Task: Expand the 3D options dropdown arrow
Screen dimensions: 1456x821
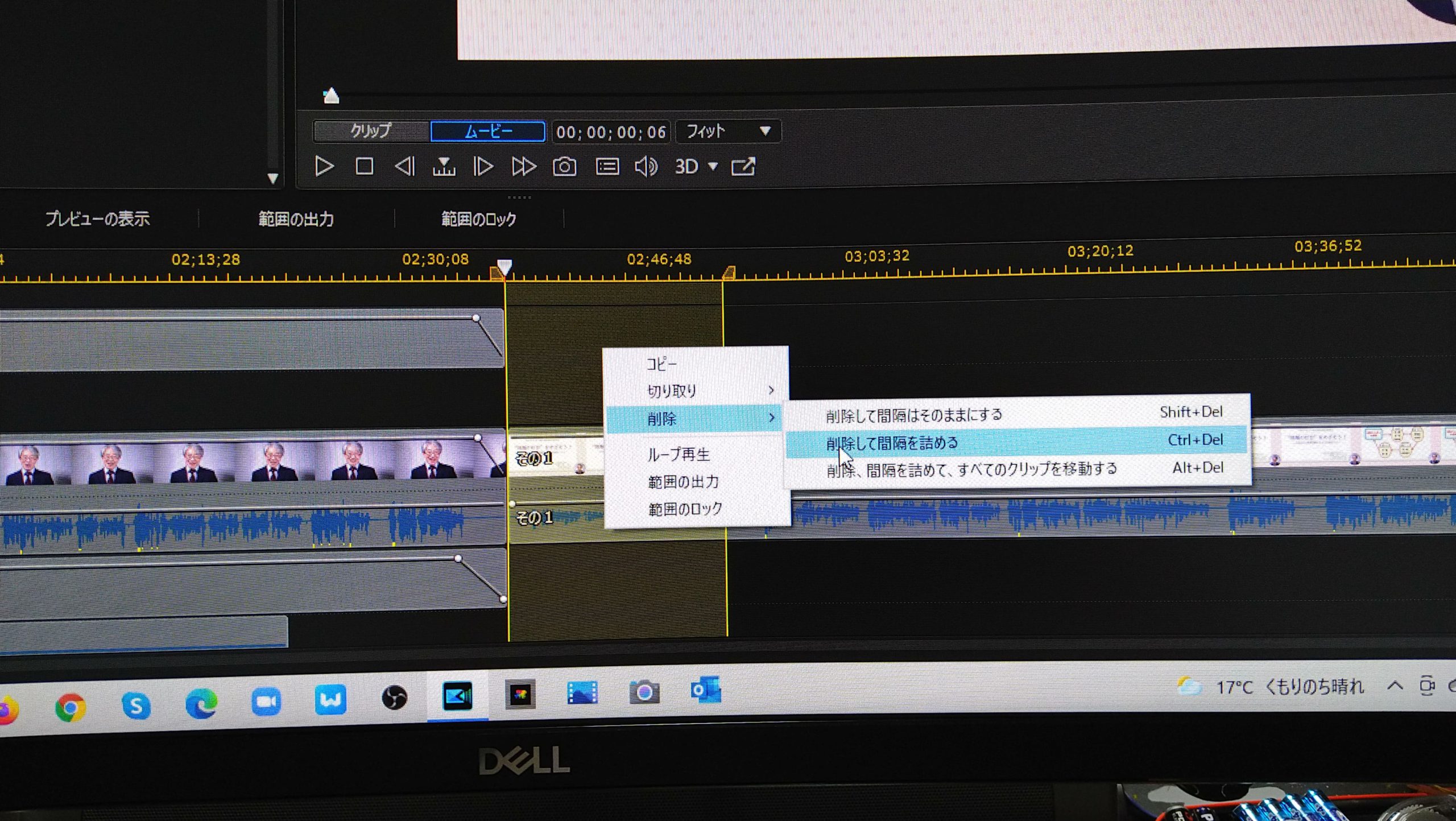Action: click(x=713, y=167)
